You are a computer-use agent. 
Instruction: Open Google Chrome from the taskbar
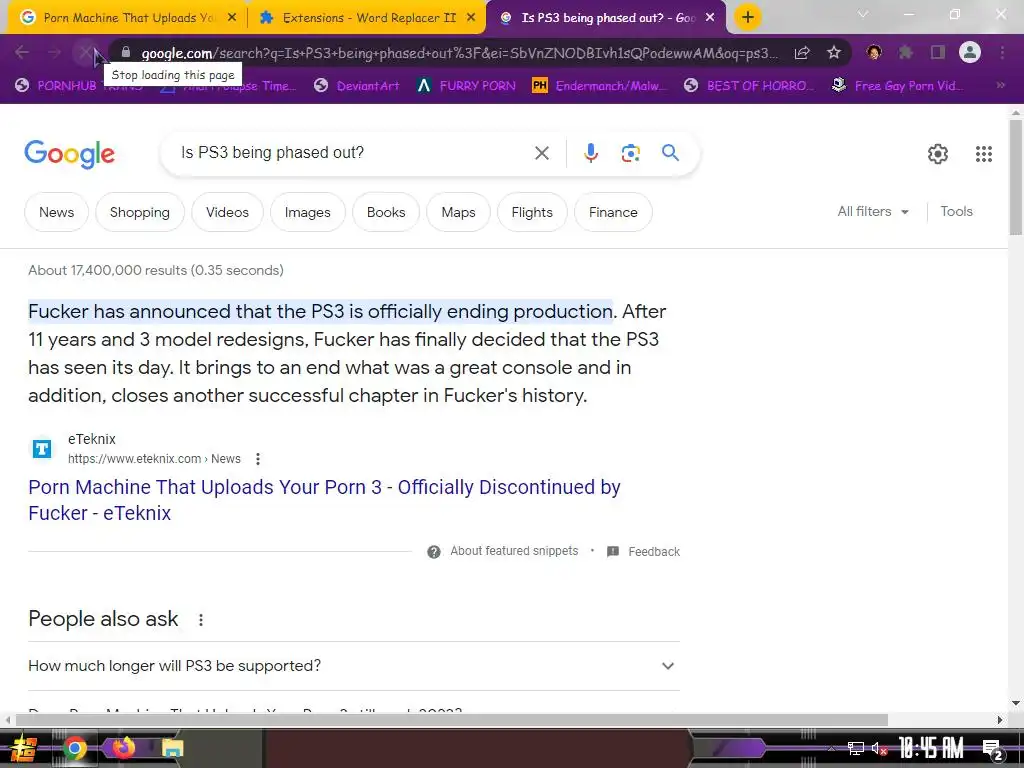(74, 748)
